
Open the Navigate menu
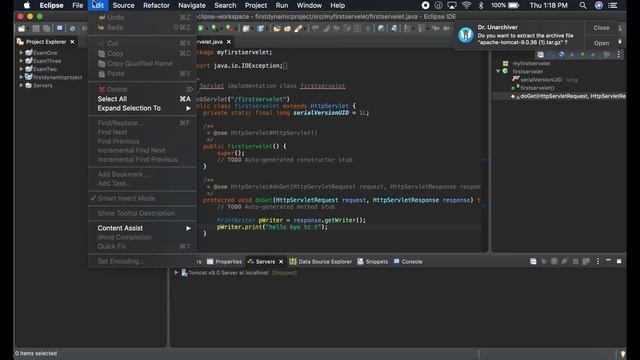tap(192, 5)
